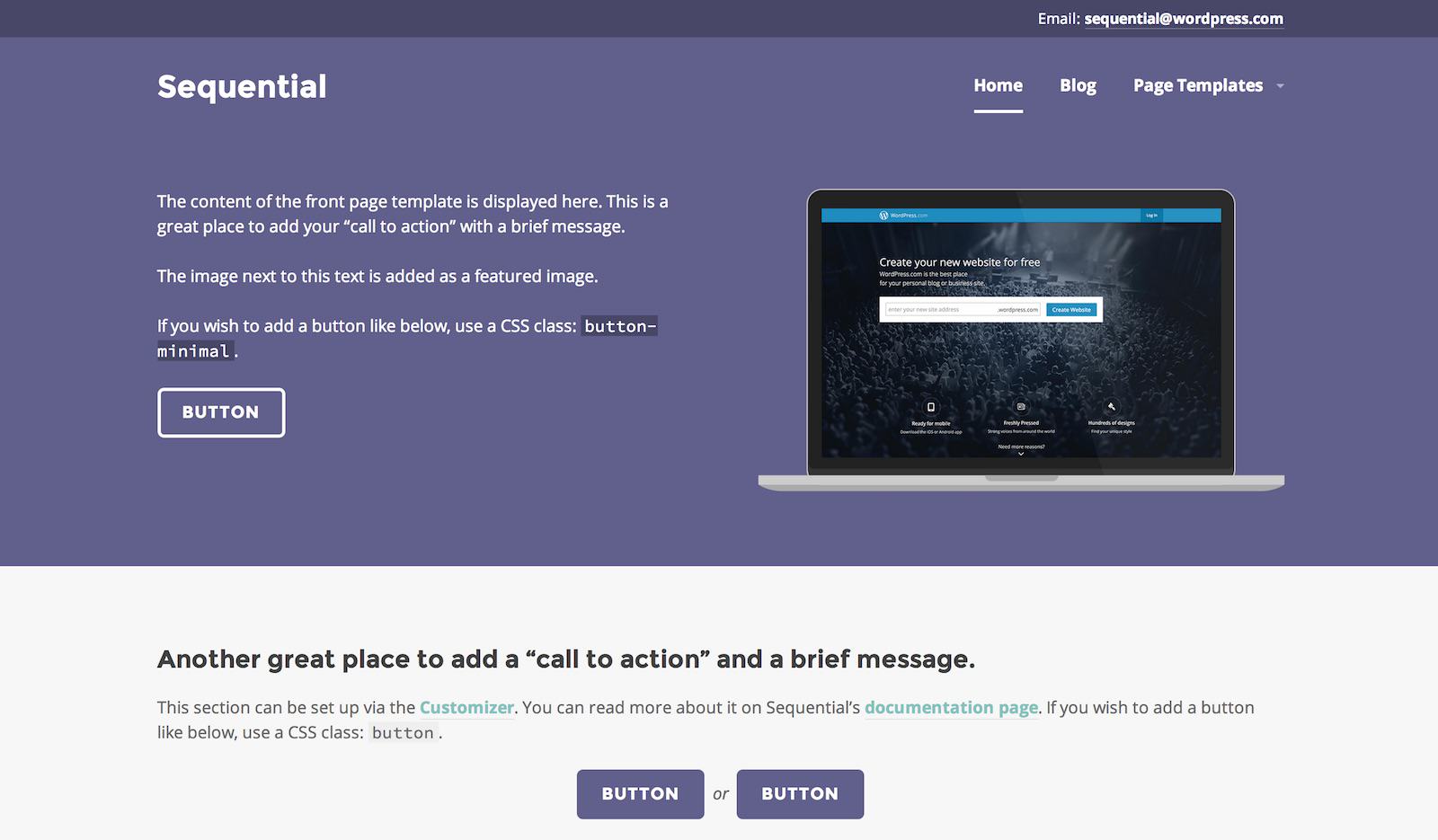1438x840 pixels.
Task: Click the Sequential site title
Action: pyautogui.click(x=242, y=86)
